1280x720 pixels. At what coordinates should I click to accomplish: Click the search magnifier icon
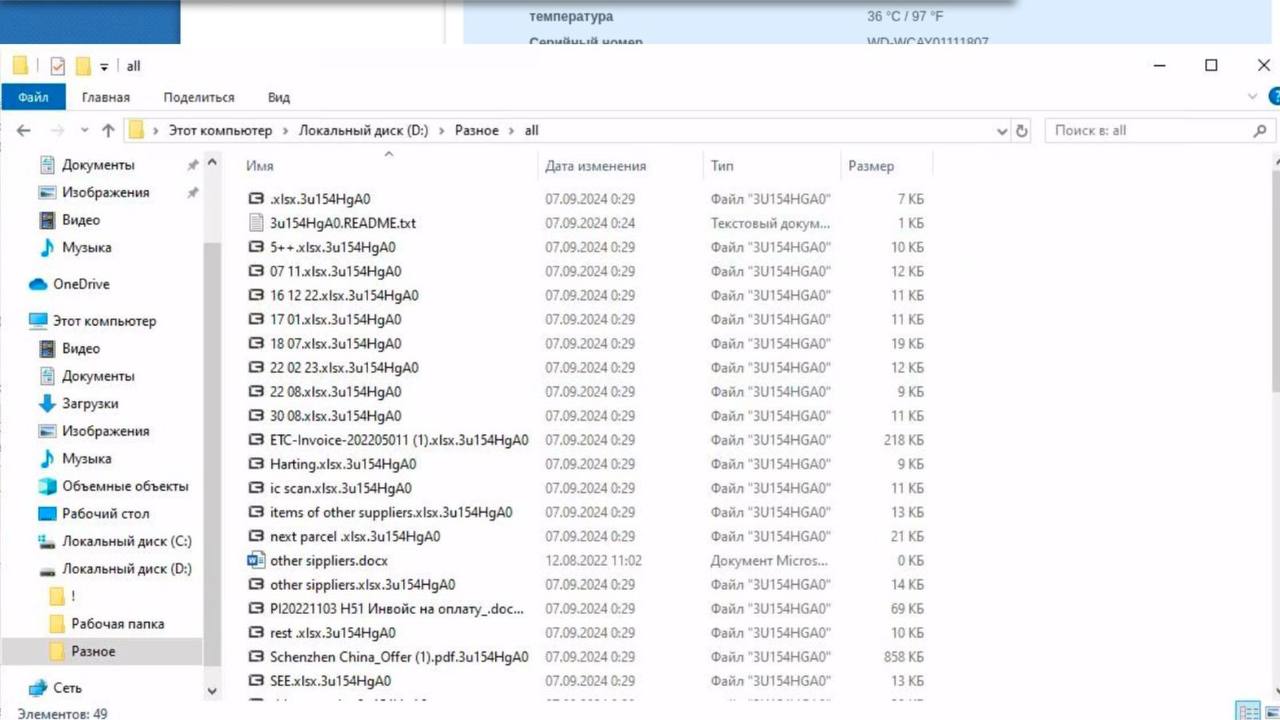tap(1260, 131)
